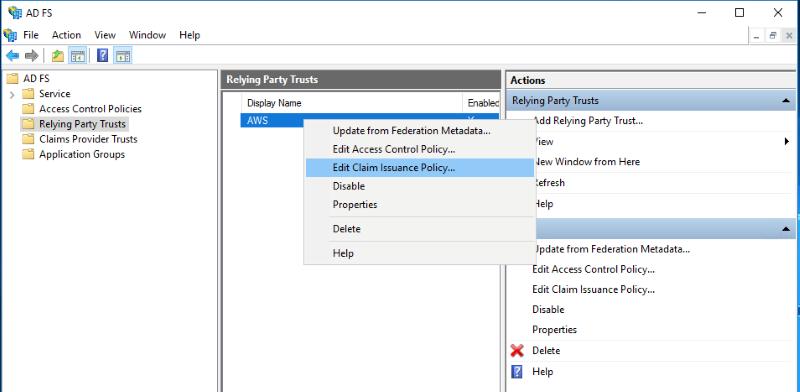Select Claims Provider Trusts in tree

pos(88,139)
